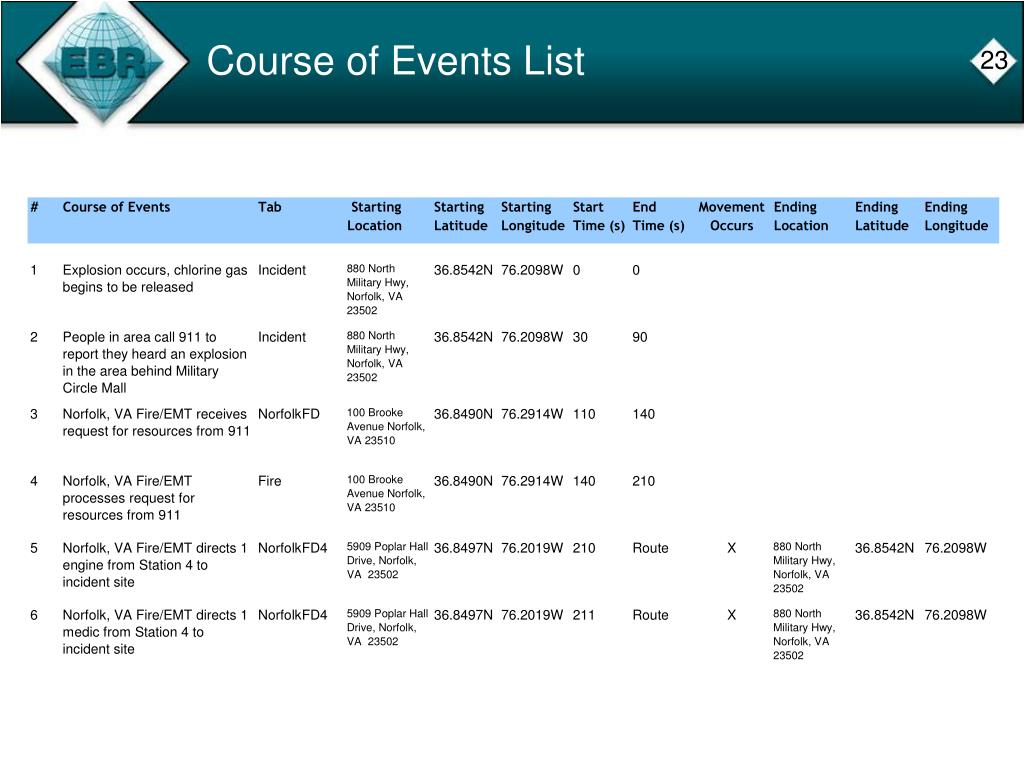The width and height of the screenshot is (1024, 768).
Task: Click 'NorfolkFD4' tab cell in row 6
Action: [293, 615]
